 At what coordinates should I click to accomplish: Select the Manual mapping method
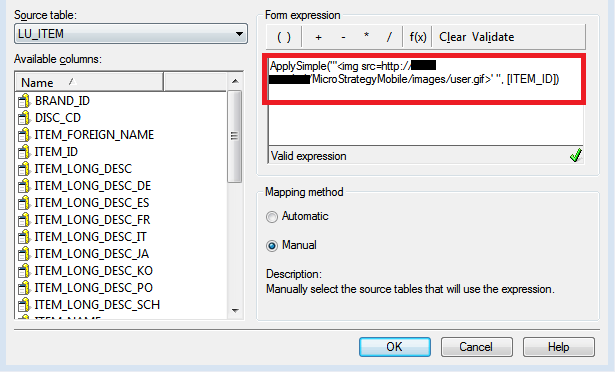tap(272, 246)
